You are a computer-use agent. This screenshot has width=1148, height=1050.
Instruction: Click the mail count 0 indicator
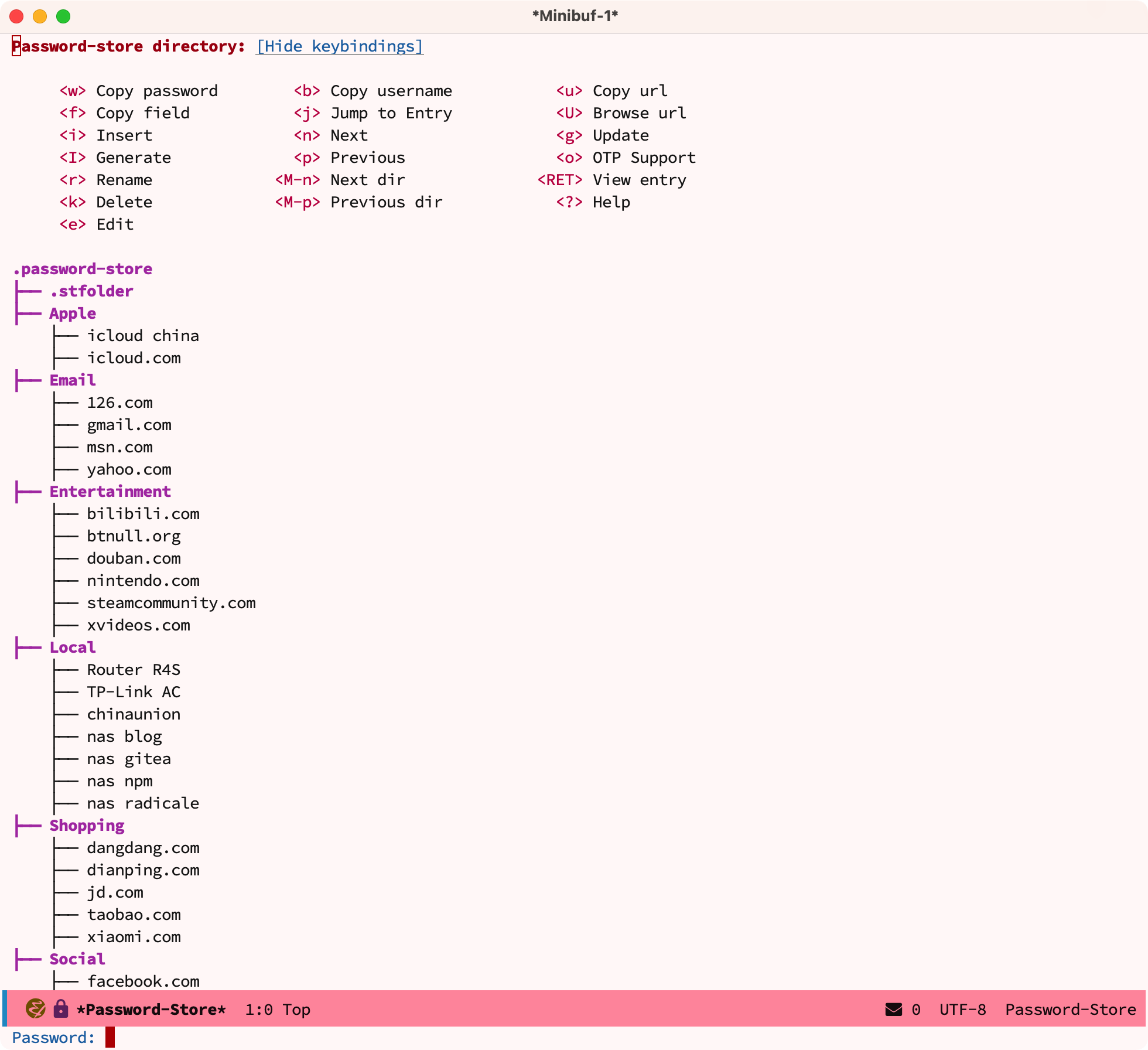pos(916,1009)
